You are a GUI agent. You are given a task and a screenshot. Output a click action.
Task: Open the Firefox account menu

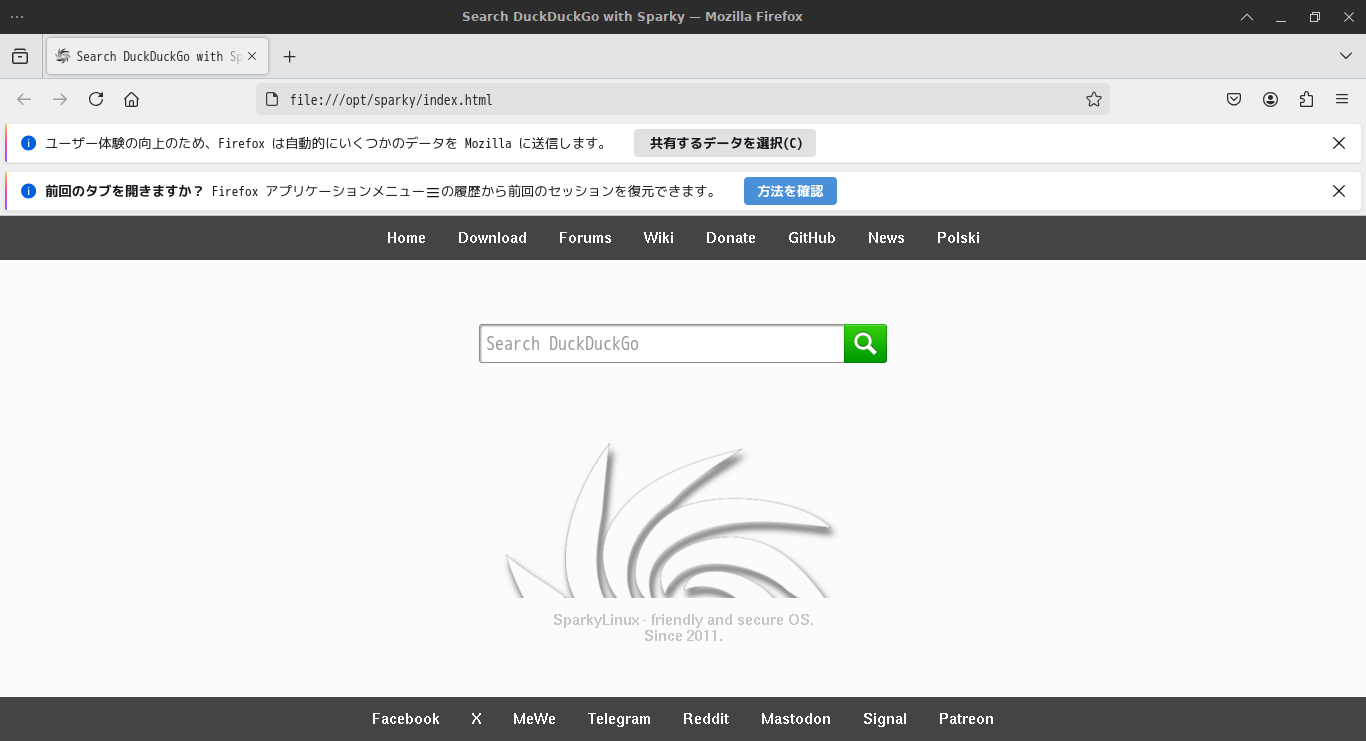click(1270, 99)
